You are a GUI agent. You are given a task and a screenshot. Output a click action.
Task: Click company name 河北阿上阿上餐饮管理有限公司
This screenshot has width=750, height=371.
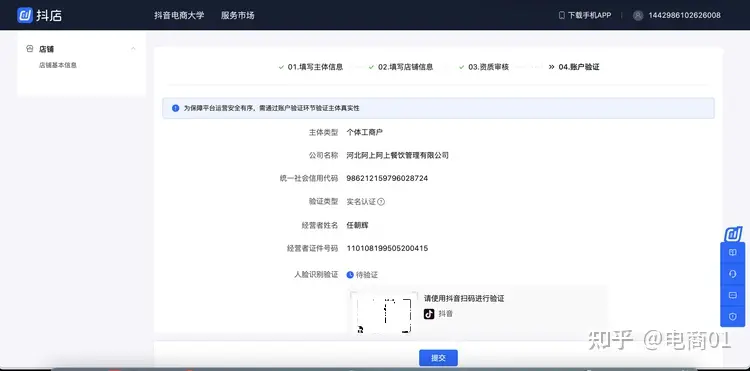(397, 155)
